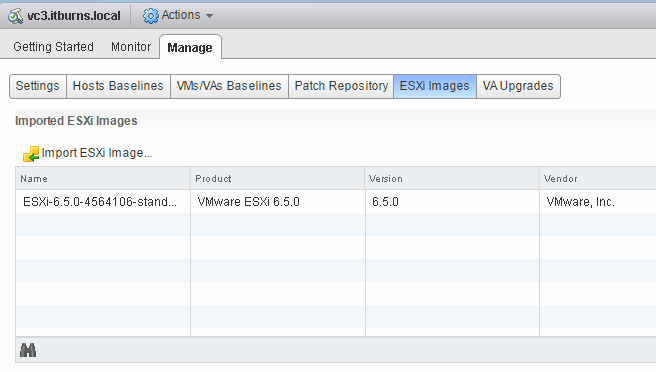Click the vc3.itburns.local title text
The width and height of the screenshot is (656, 372).
pos(74,16)
